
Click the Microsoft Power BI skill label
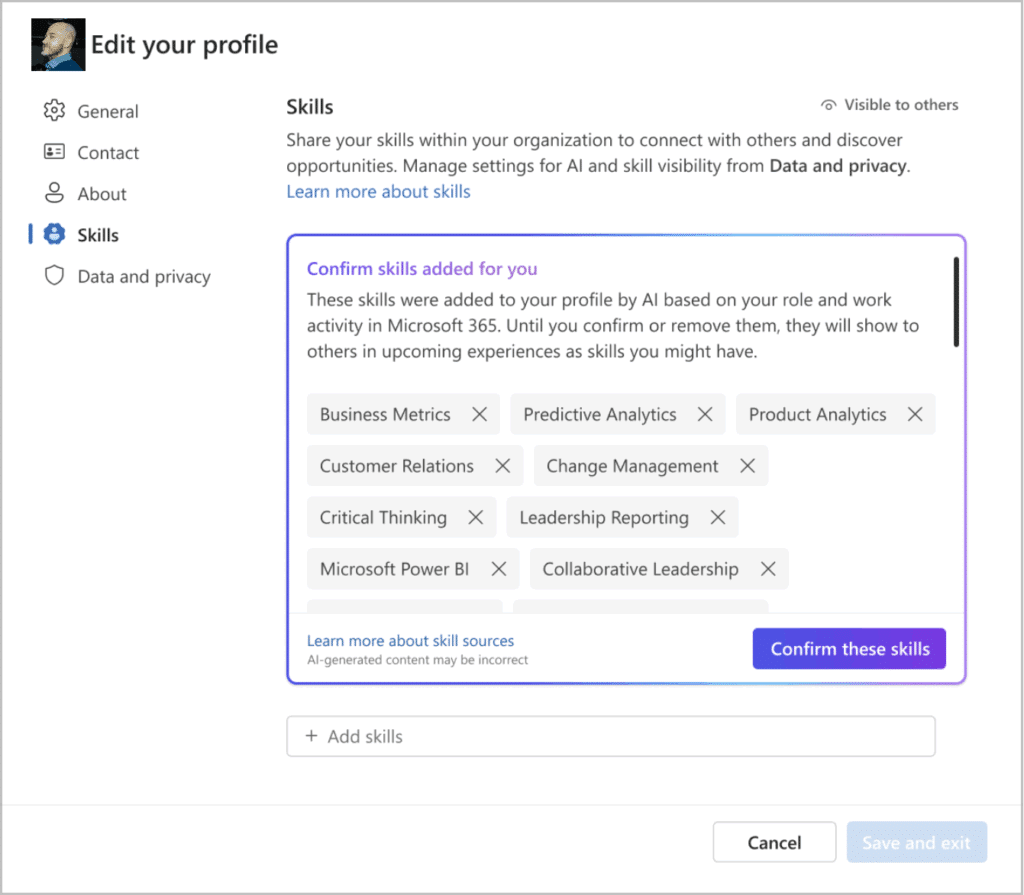click(x=394, y=569)
